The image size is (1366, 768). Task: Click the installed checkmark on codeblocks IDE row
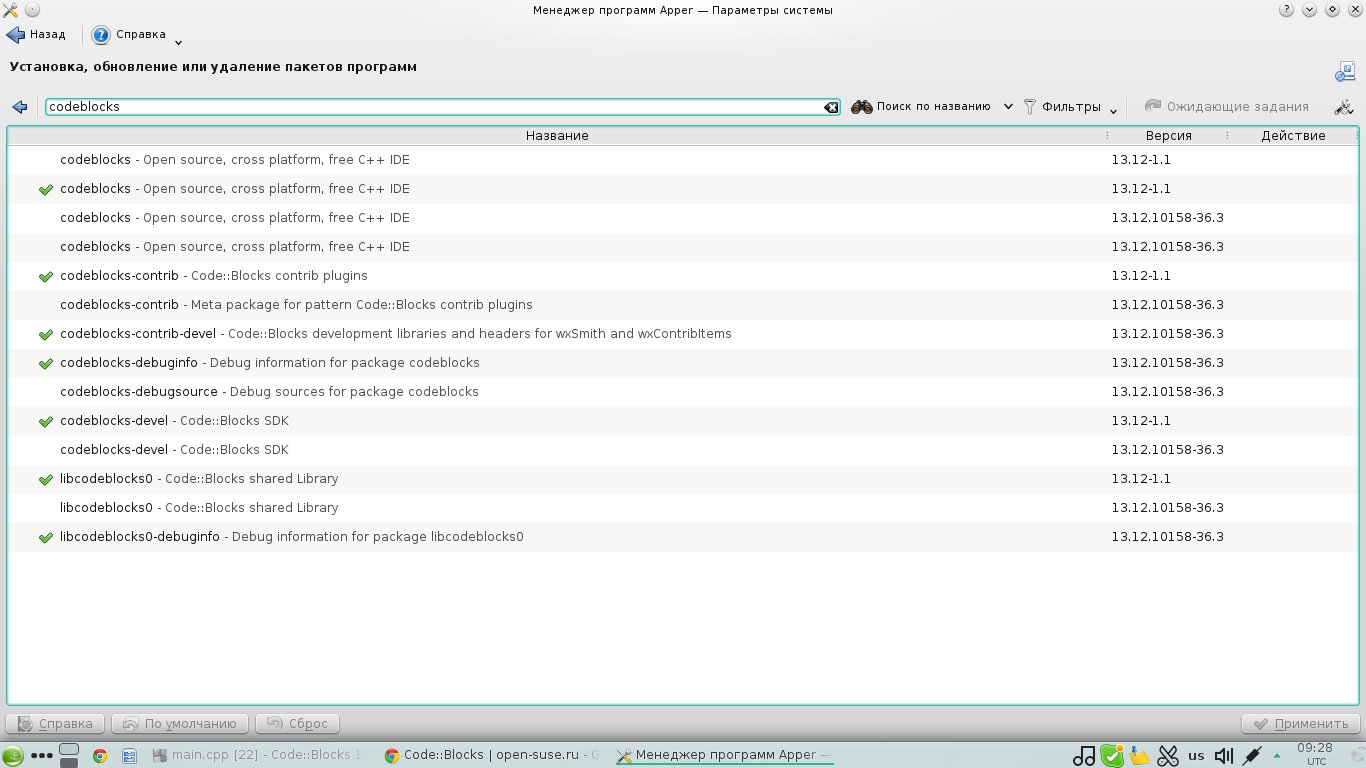tap(45, 189)
